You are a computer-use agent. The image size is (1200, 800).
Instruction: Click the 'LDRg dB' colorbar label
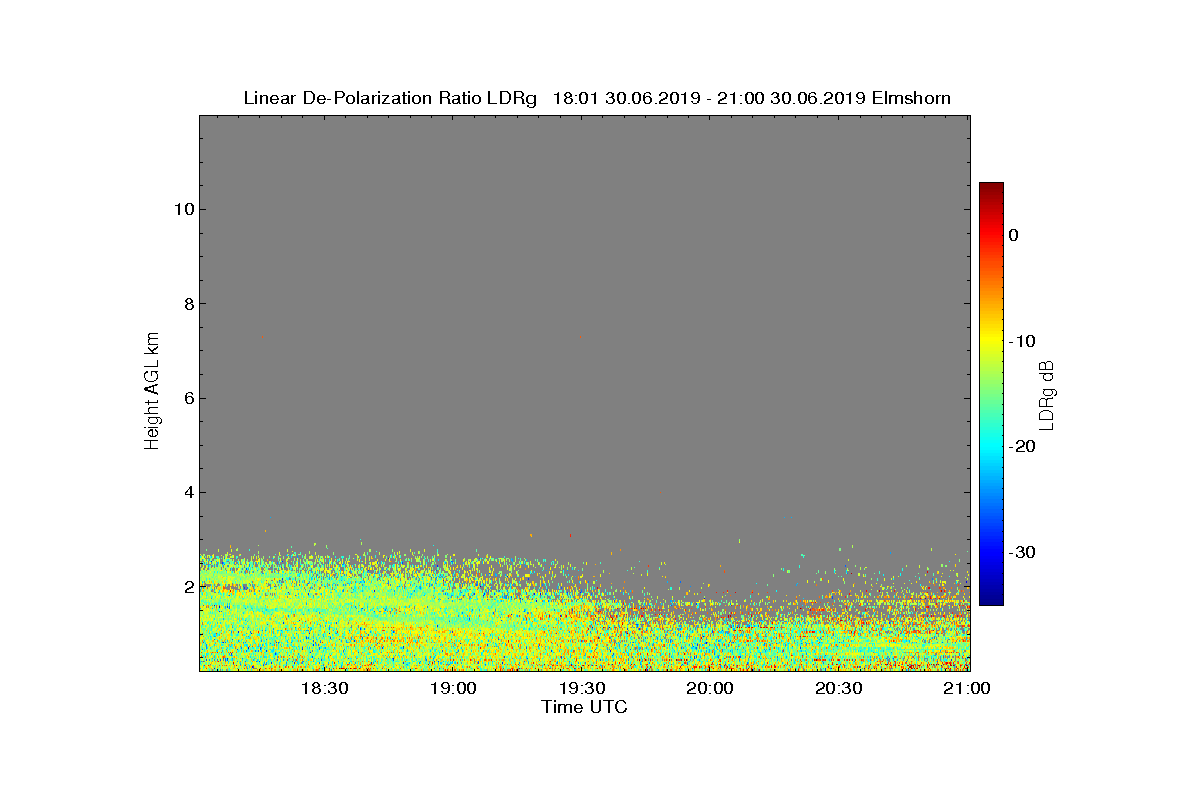tap(1047, 396)
